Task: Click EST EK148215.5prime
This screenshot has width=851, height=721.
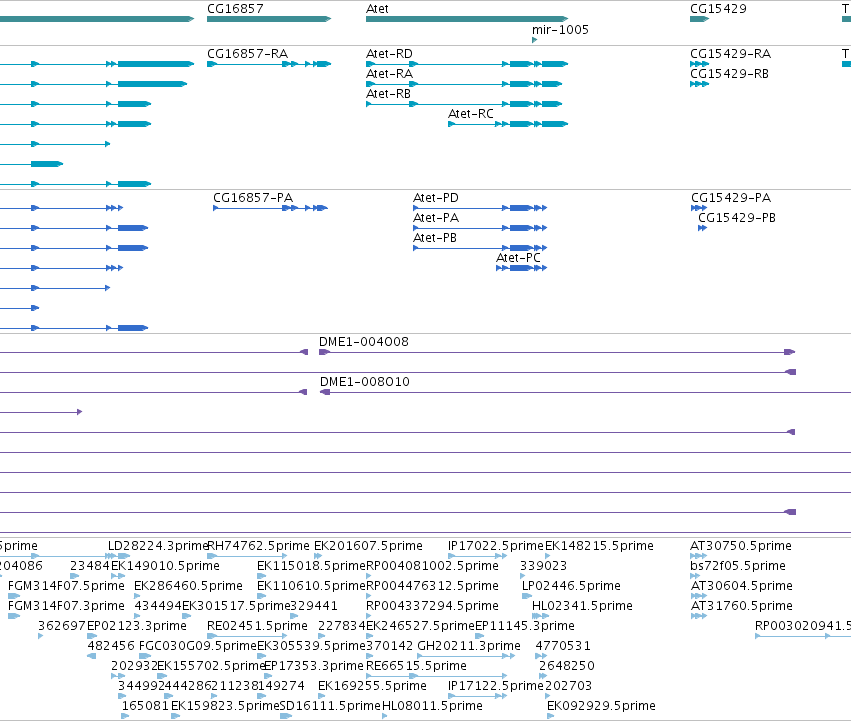Action: [599, 546]
